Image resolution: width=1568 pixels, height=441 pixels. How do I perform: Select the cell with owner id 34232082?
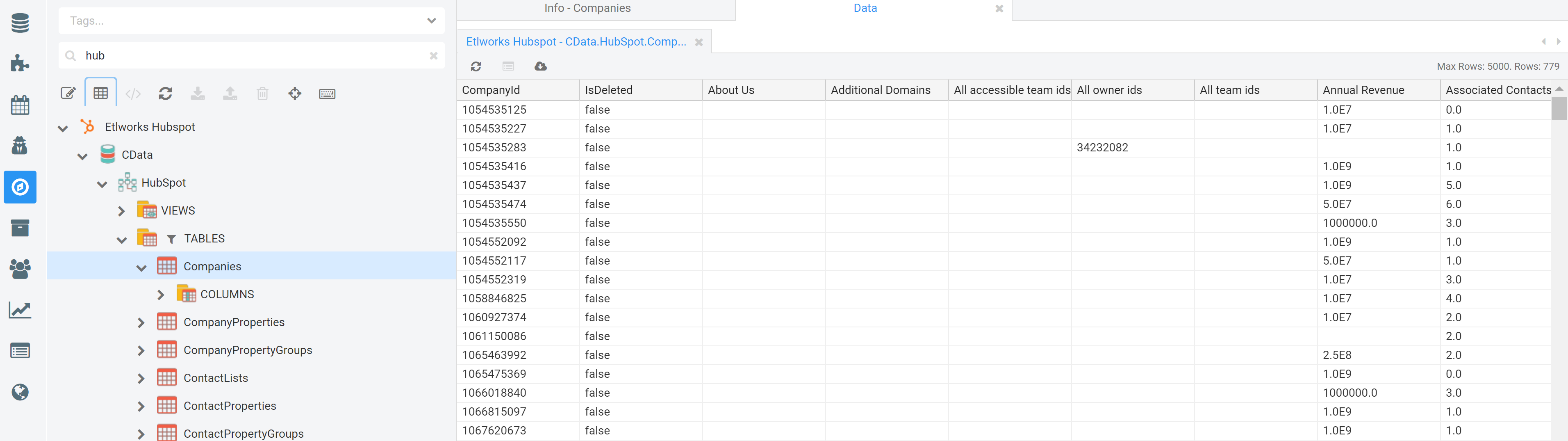pyautogui.click(x=1133, y=147)
